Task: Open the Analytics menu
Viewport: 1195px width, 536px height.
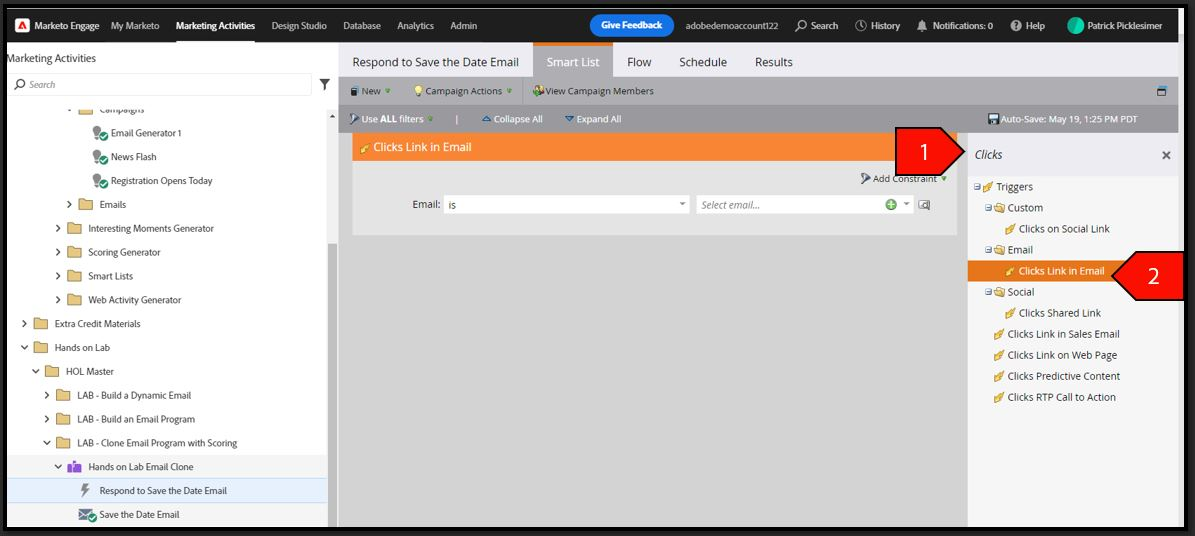Action: pyautogui.click(x=415, y=25)
